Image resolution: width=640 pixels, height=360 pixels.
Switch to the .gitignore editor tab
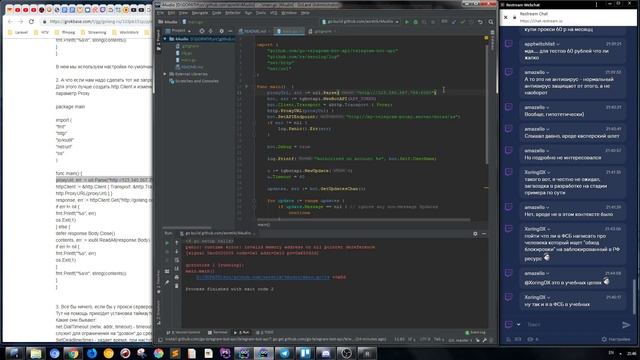click(x=322, y=31)
